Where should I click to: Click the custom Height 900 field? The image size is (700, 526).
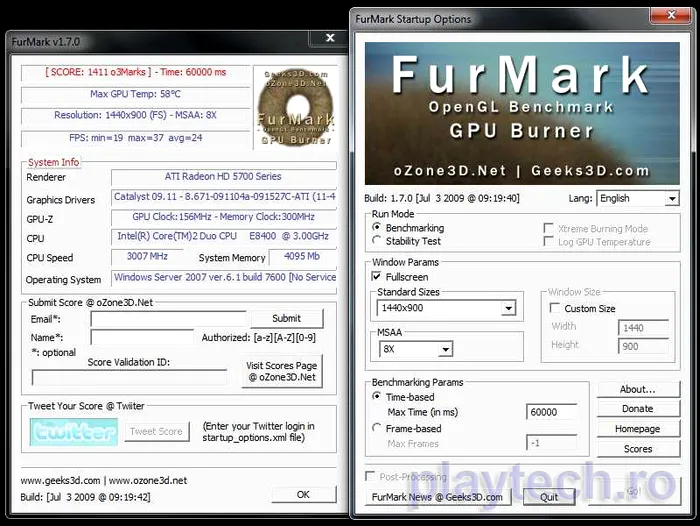pos(643,346)
